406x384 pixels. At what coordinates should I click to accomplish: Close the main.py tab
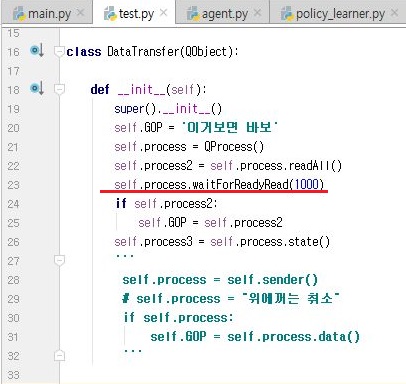(x=80, y=13)
